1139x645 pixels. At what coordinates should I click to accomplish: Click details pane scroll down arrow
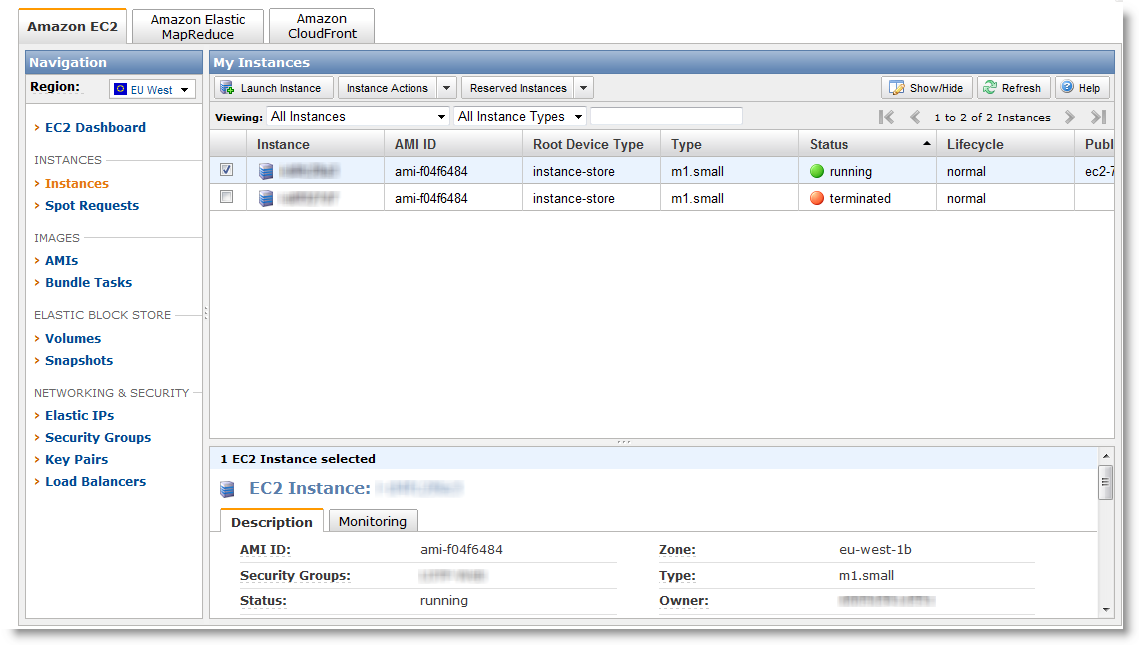[x=1106, y=610]
